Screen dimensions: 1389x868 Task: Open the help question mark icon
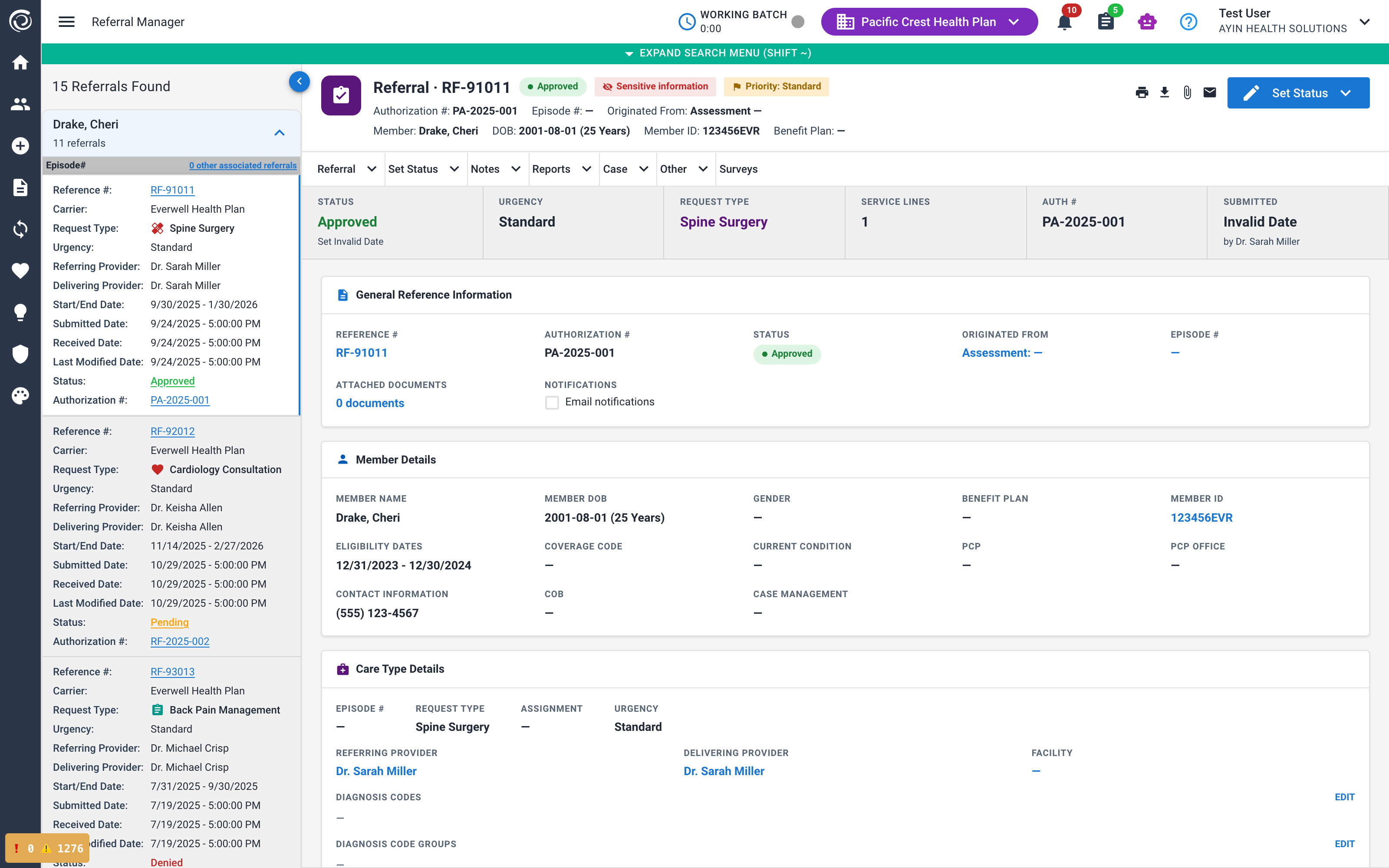[1188, 22]
